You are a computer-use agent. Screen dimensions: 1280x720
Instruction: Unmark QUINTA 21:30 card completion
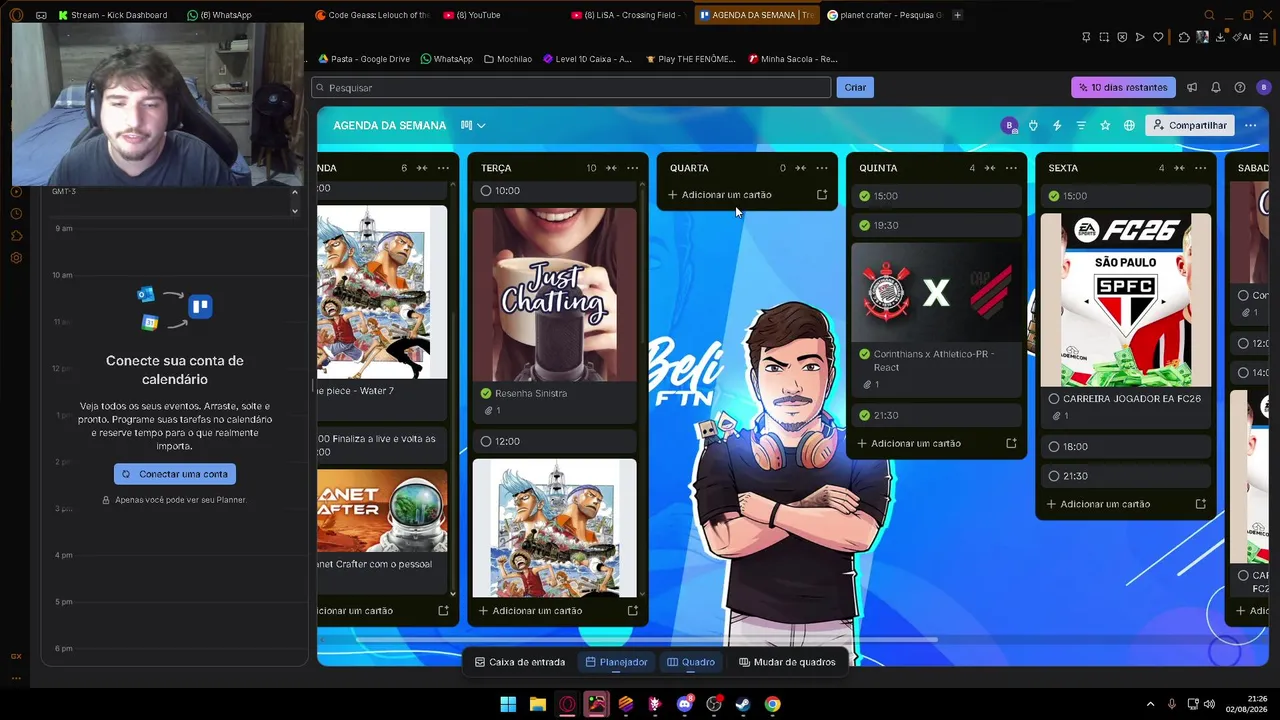865,415
